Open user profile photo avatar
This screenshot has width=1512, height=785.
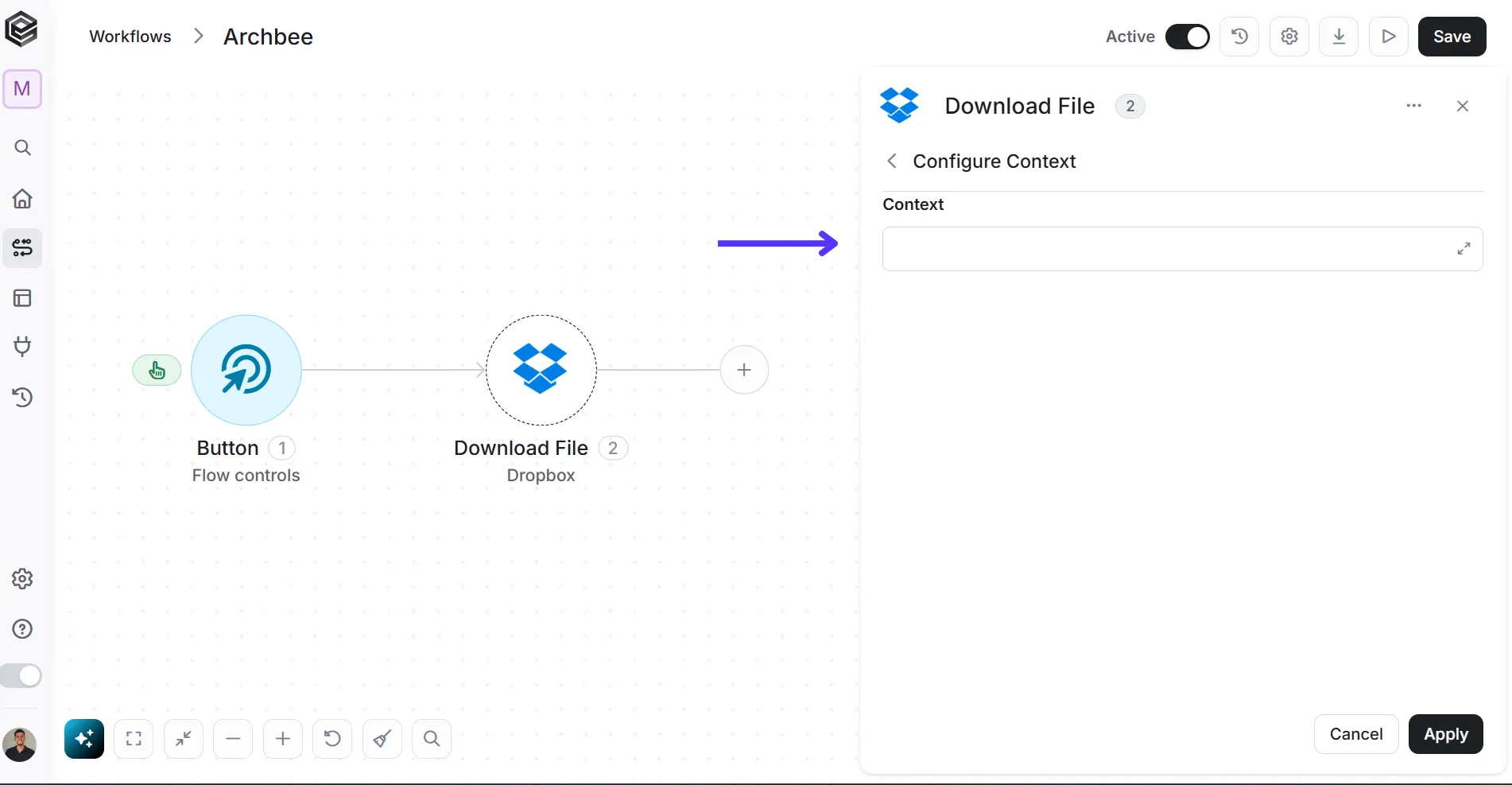click(x=20, y=745)
